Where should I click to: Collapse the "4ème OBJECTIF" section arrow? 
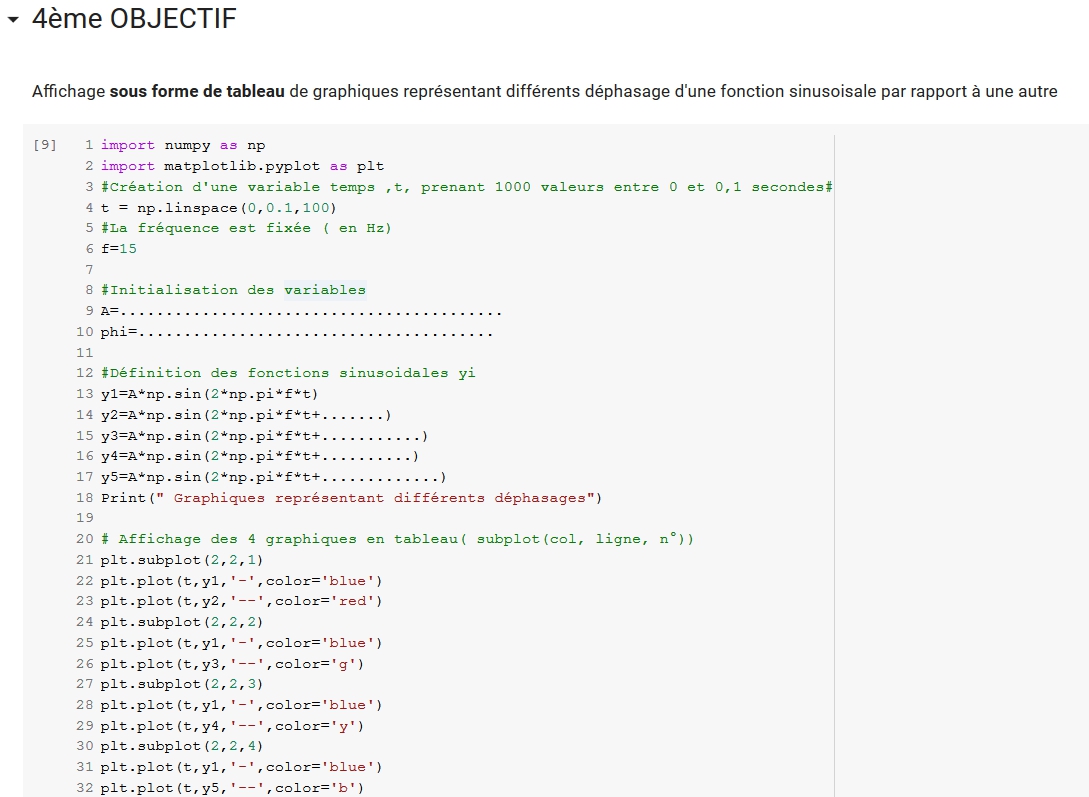13,21
